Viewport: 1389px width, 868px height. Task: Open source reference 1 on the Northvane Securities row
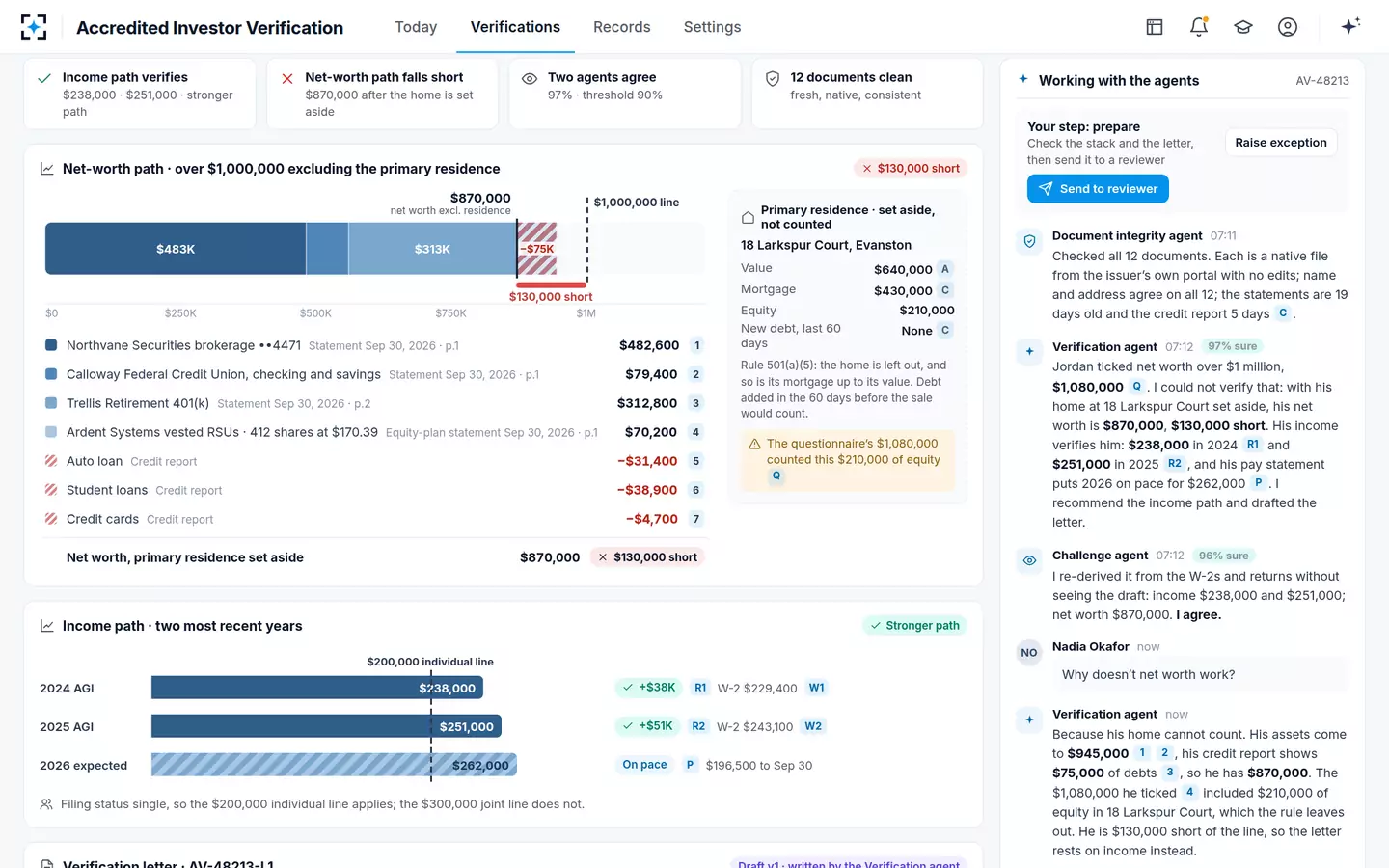tap(697, 345)
